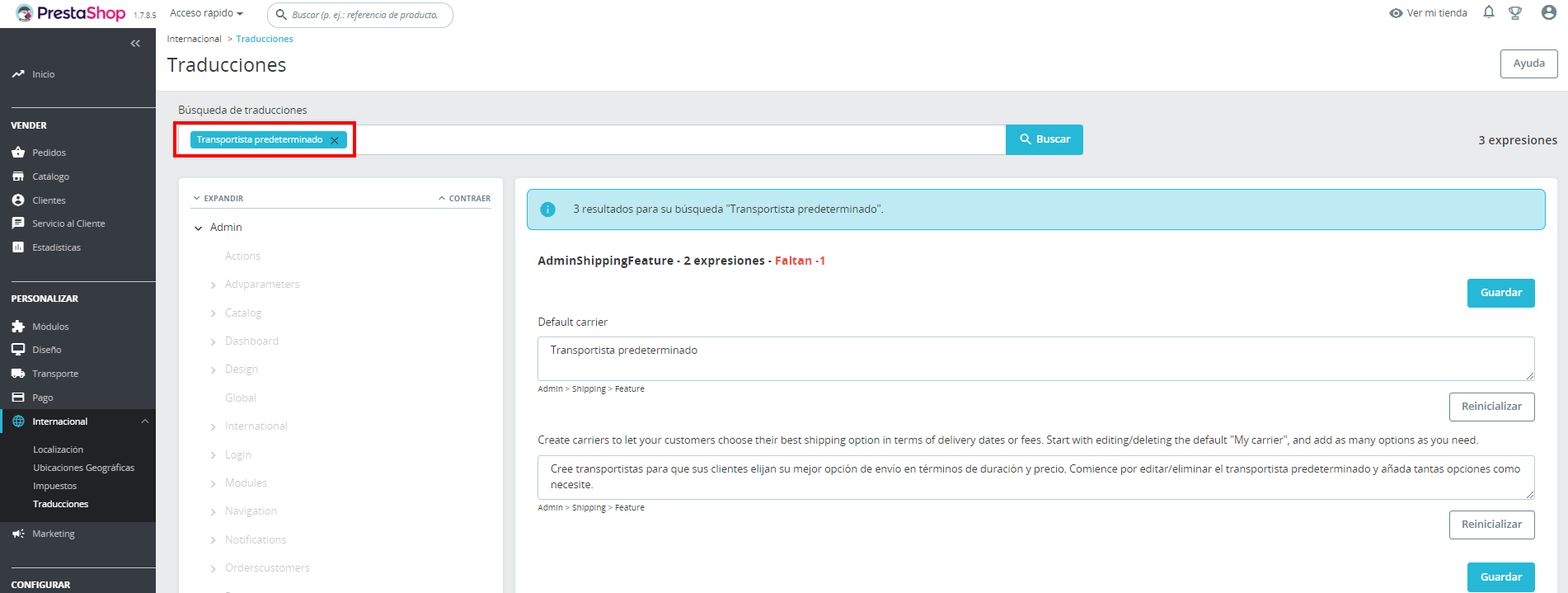Click the Inicio trend icon
1568x593 pixels.
click(x=18, y=74)
